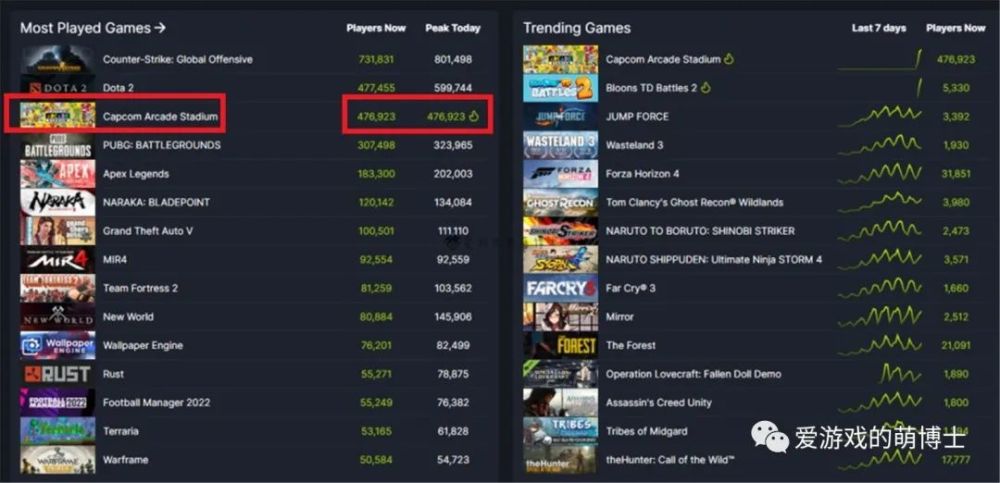Select the Counter-Strike: Global Offensive title
The width and height of the screenshot is (1000, 483).
click(x=177, y=59)
